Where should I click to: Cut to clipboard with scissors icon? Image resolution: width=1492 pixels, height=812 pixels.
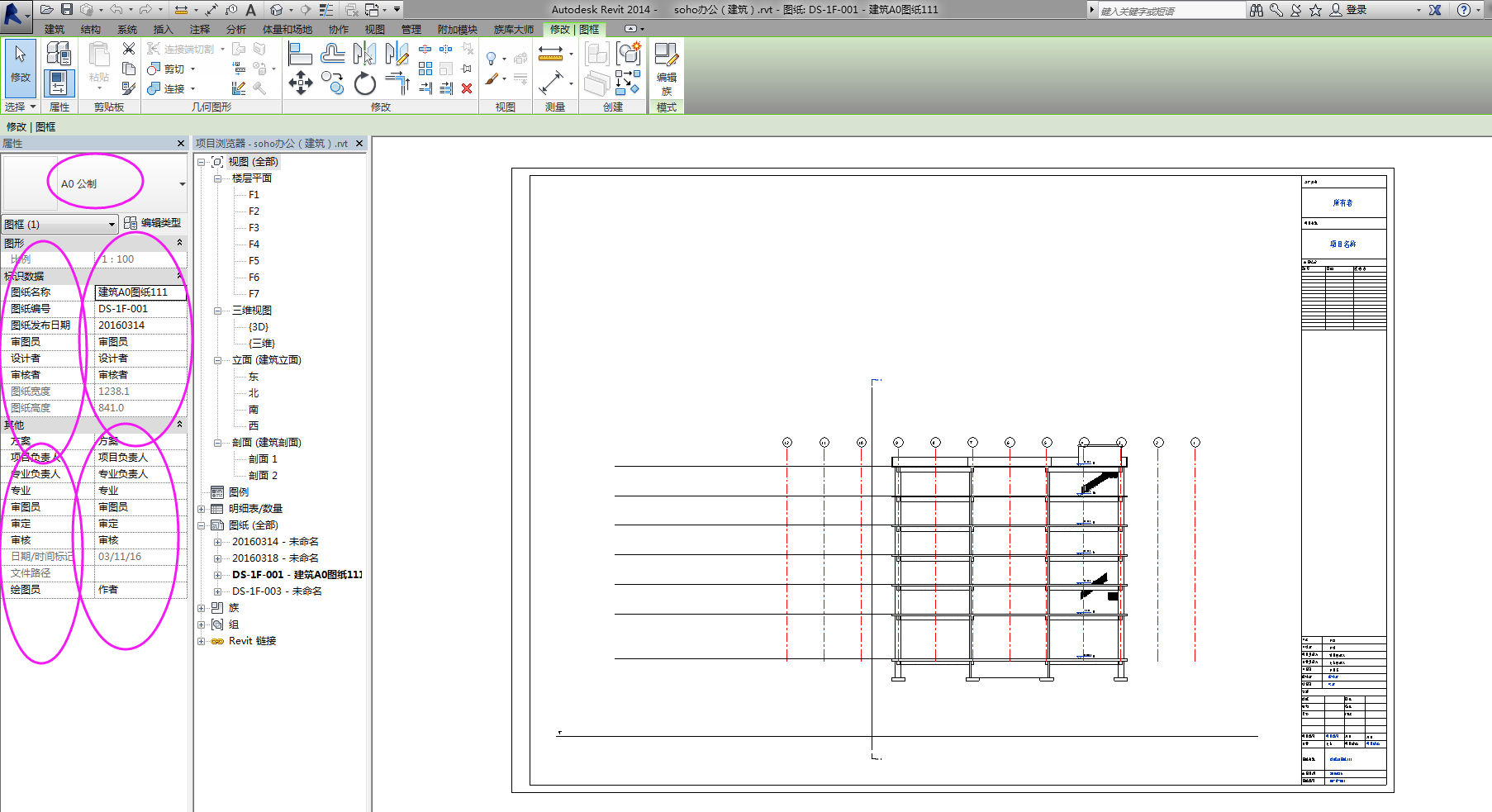pyautogui.click(x=129, y=49)
